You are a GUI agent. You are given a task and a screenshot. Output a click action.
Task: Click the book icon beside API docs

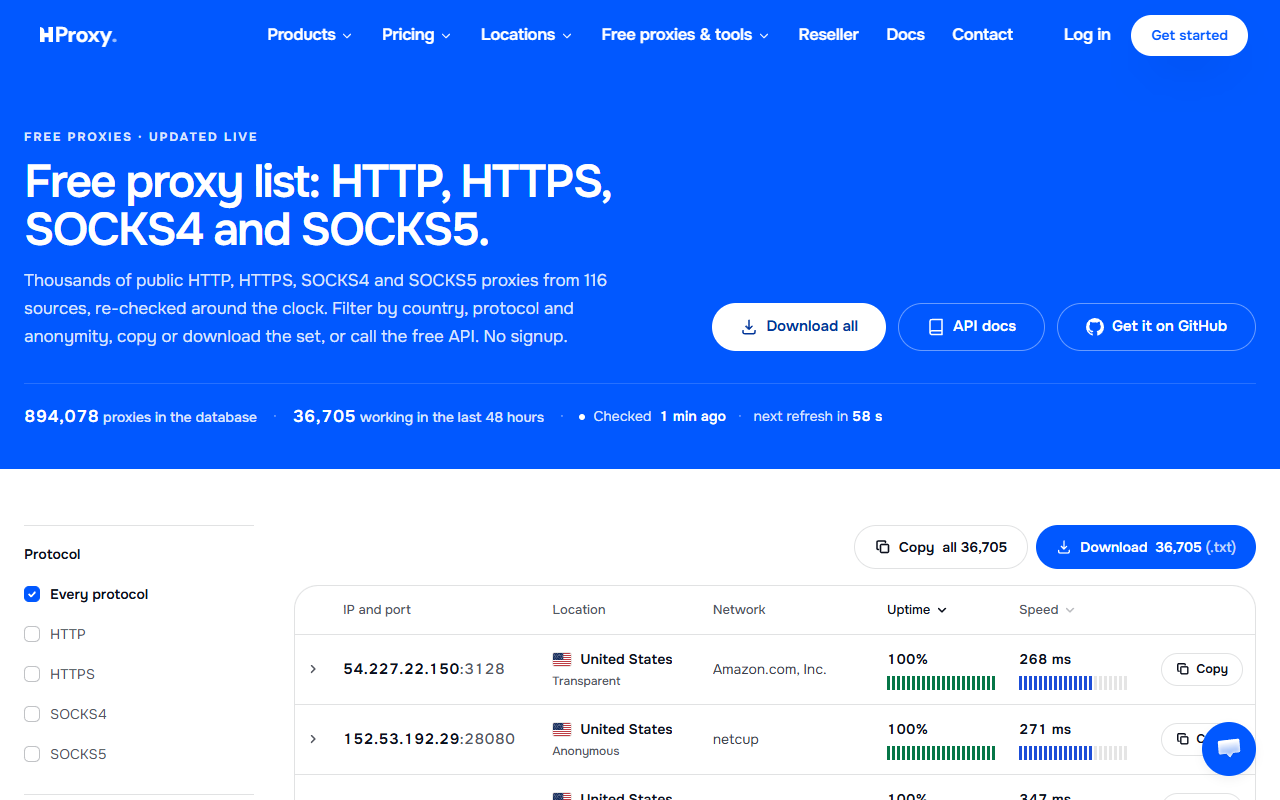pos(936,327)
